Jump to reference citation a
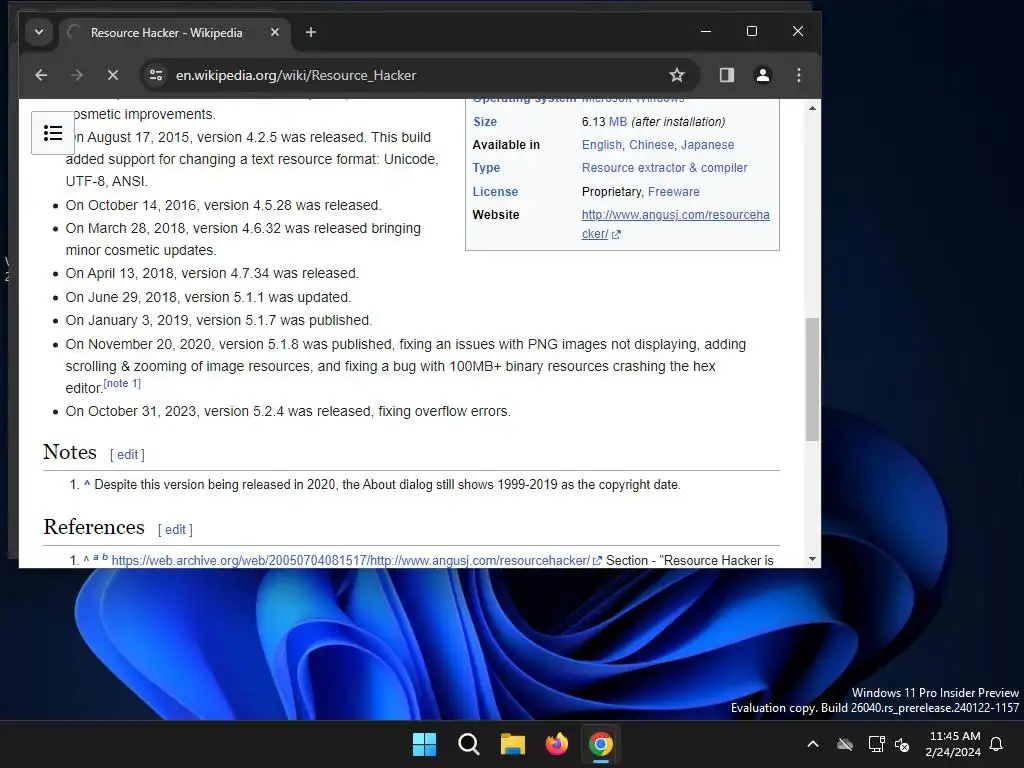 pos(95,557)
